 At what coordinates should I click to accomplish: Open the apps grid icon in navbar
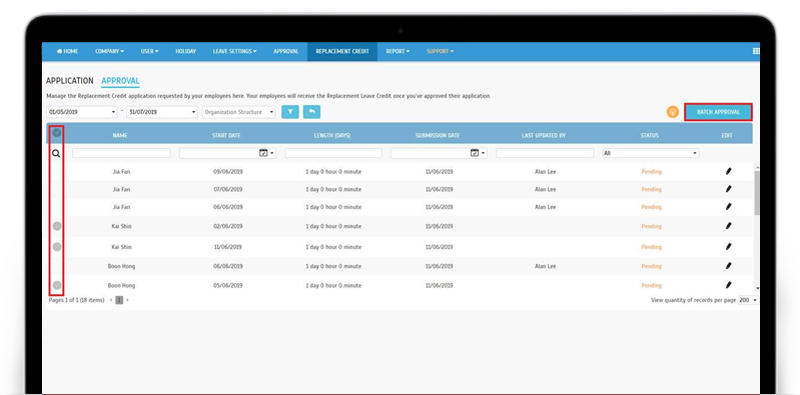756,51
